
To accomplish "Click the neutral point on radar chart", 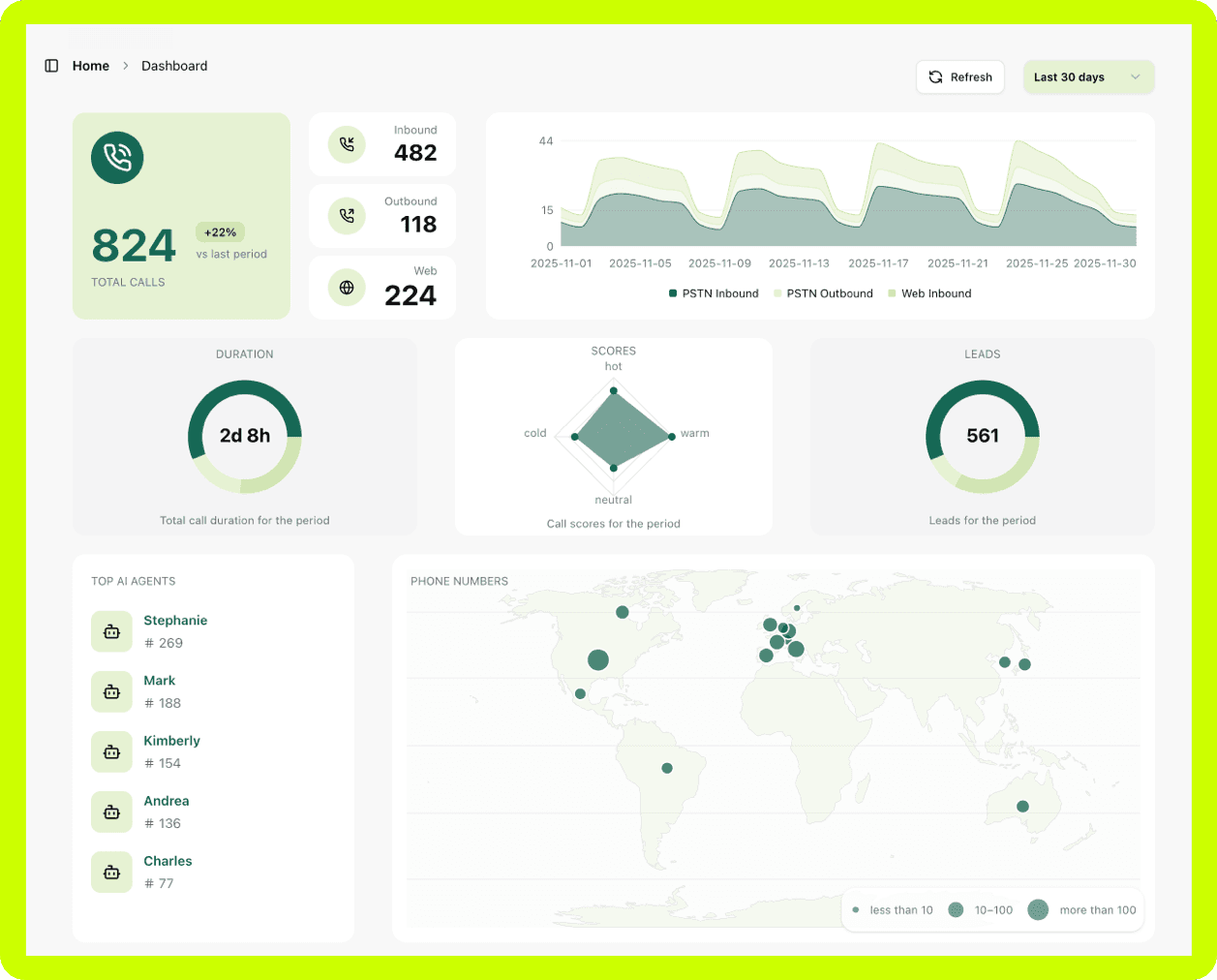I will [614, 468].
